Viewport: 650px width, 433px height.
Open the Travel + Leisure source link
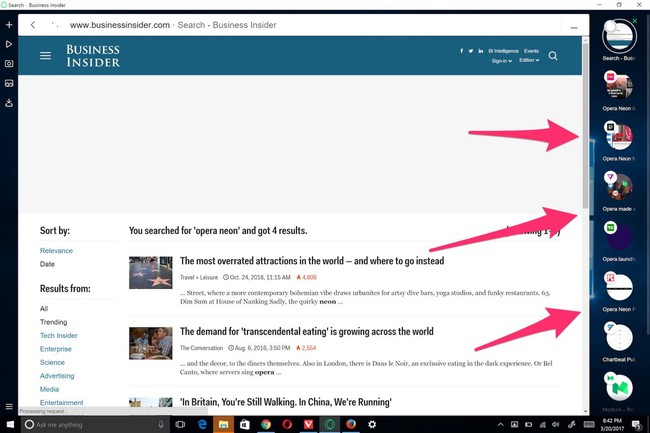(x=199, y=277)
